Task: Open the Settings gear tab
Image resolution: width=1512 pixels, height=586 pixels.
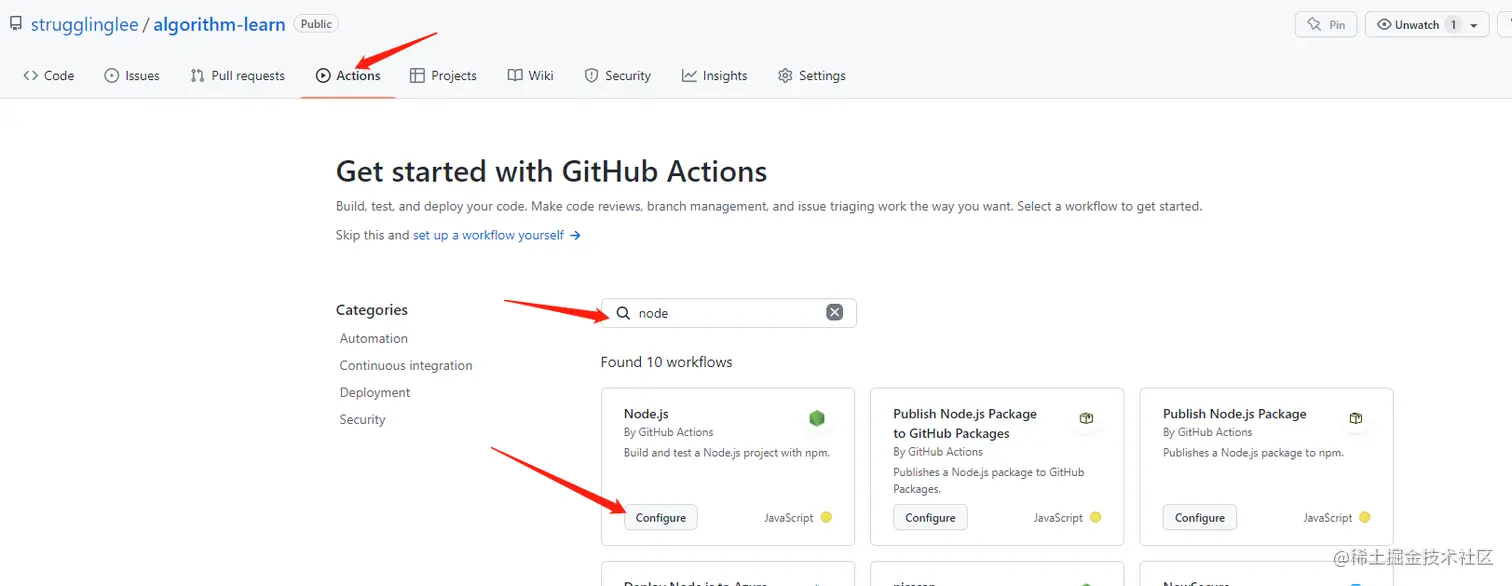Action: coord(812,75)
